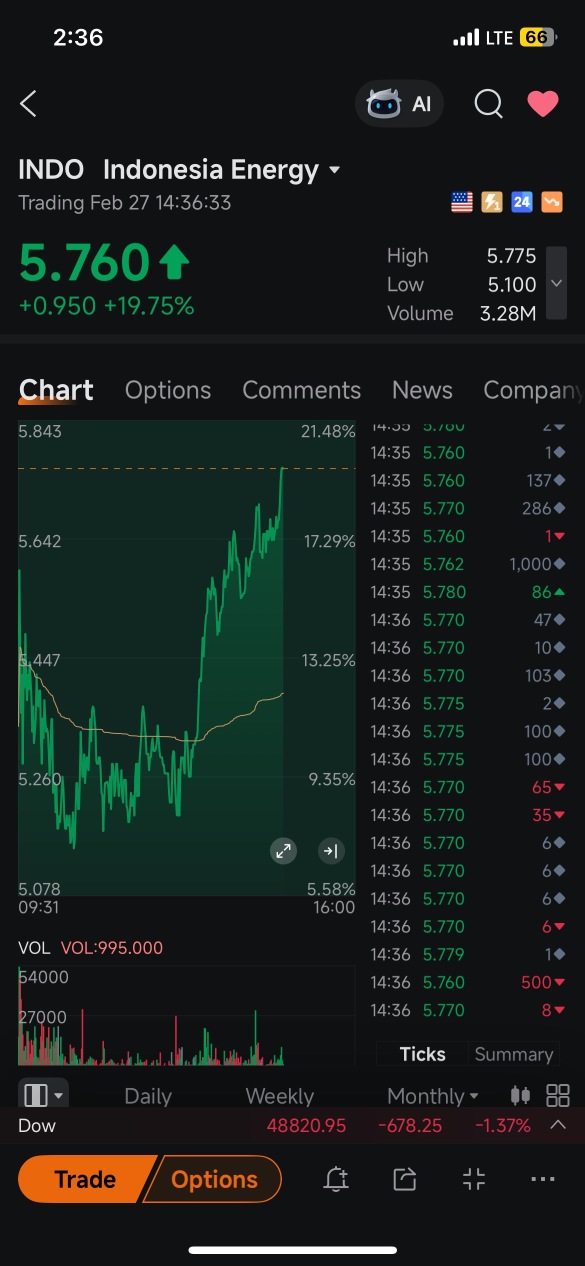
Task: Open the search magnifier
Action: (x=488, y=104)
